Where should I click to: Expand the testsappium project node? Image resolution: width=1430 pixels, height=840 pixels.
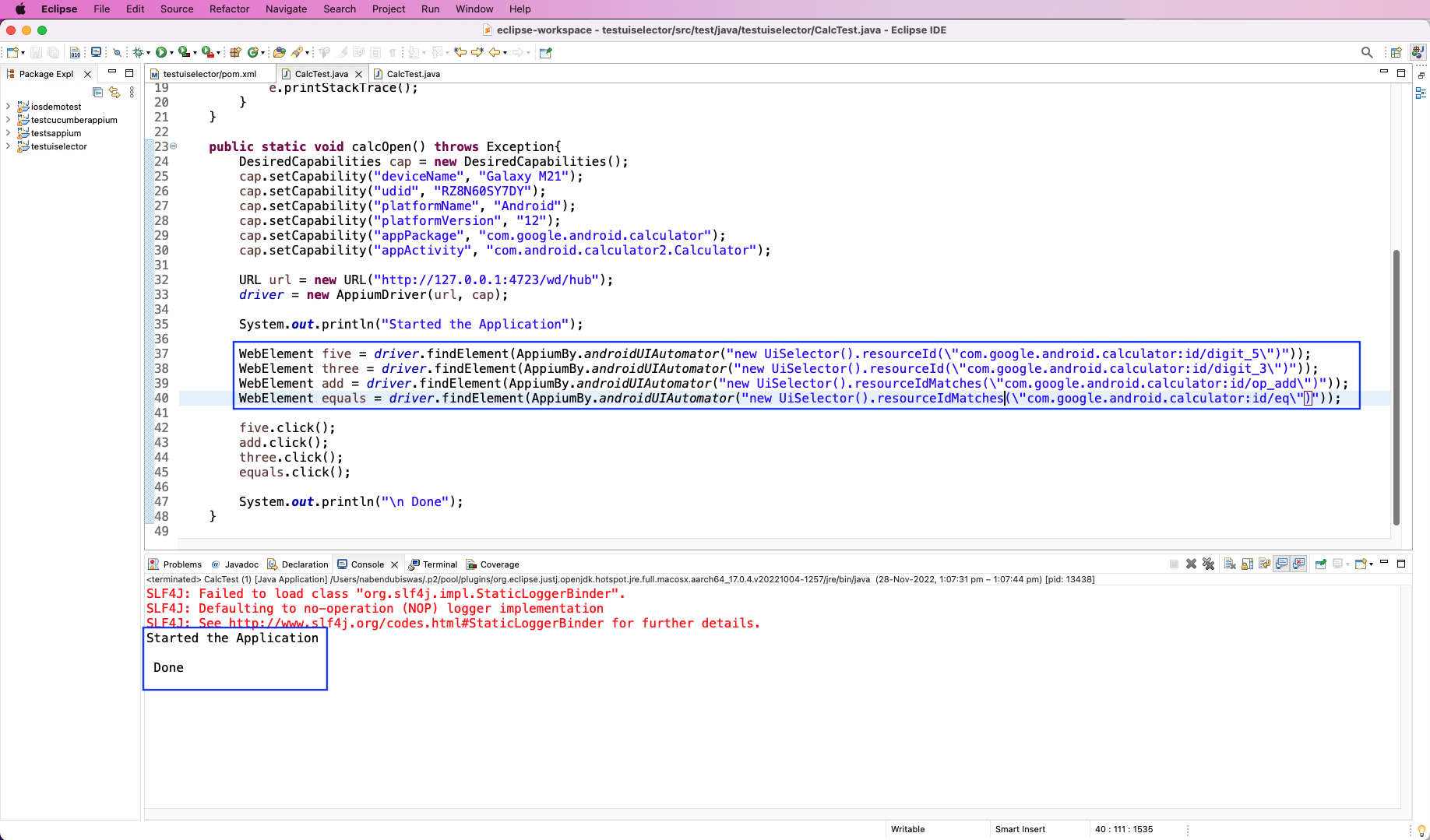coord(8,133)
